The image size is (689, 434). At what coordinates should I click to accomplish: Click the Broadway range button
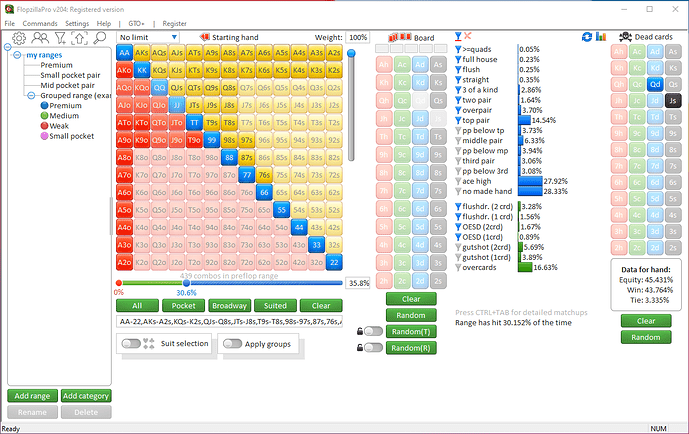tap(229, 306)
